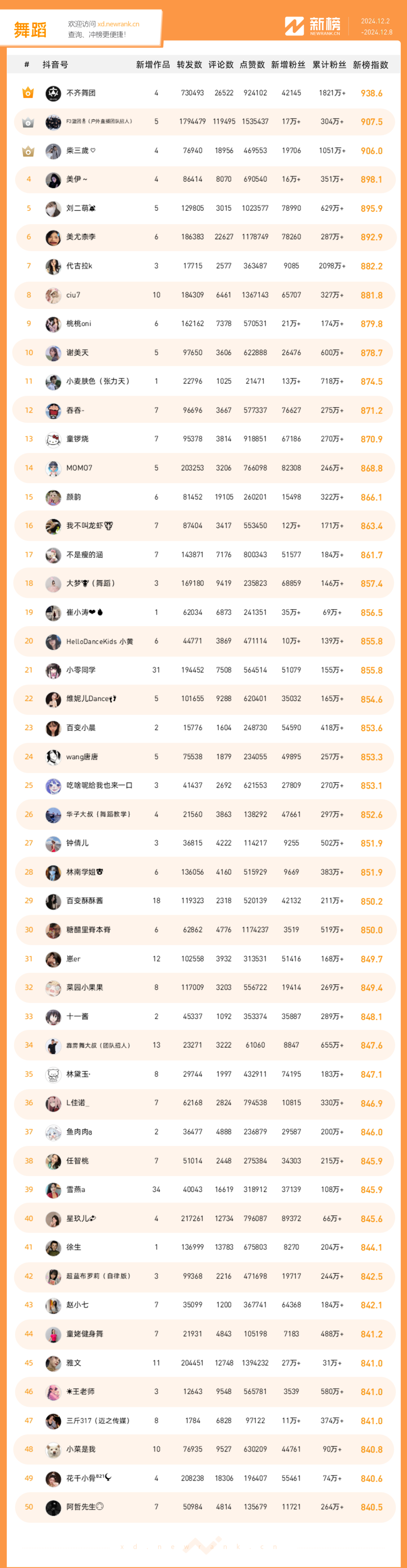Open the xd.newrank.cn link in header
This screenshot has width=407, height=1568.
click(118, 25)
